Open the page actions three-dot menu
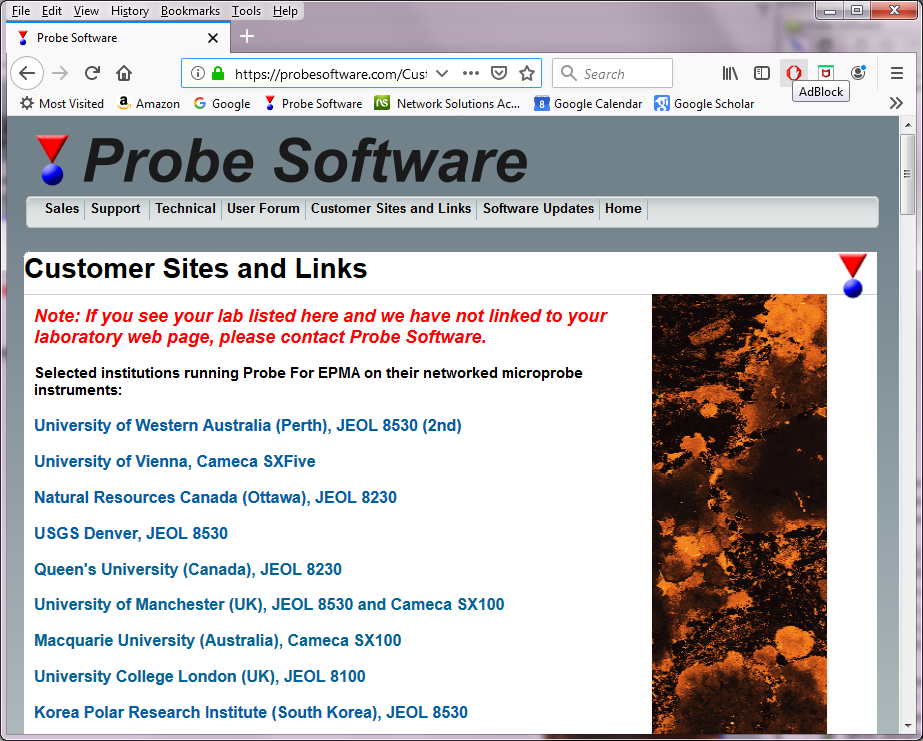 click(471, 73)
